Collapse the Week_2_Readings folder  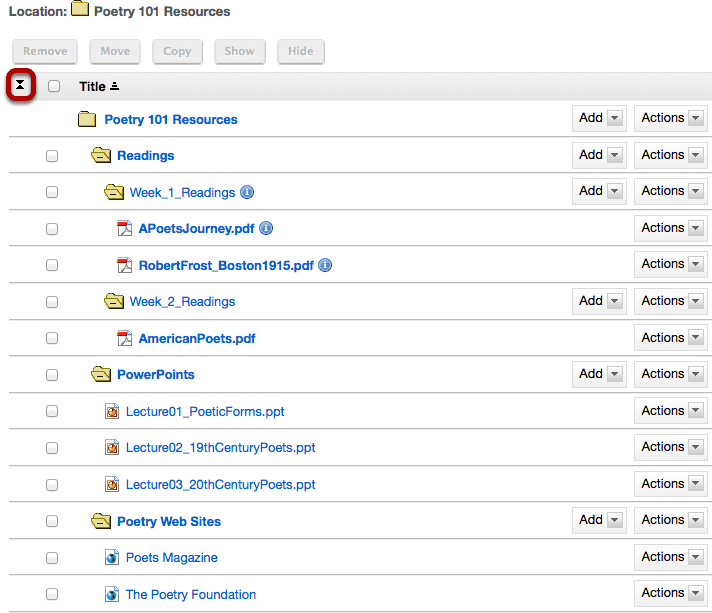click(x=114, y=301)
